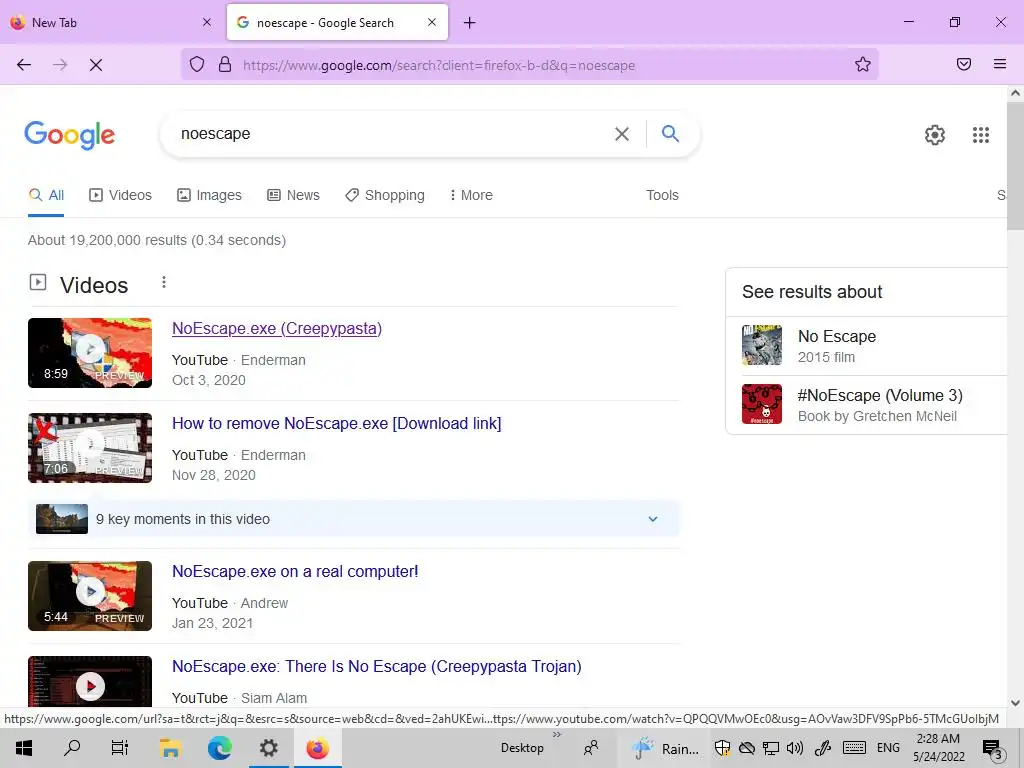Image resolution: width=1024 pixels, height=768 pixels.
Task: Save page to Pocket
Action: [963, 64]
